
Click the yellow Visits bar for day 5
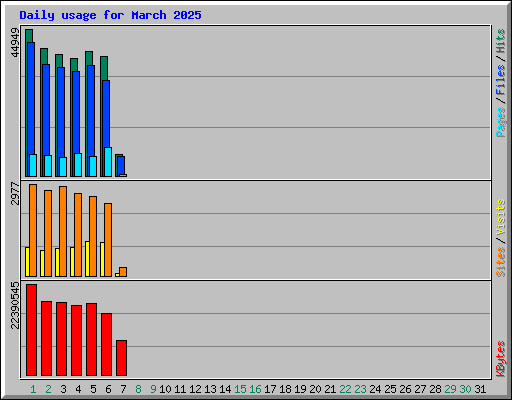87,259
